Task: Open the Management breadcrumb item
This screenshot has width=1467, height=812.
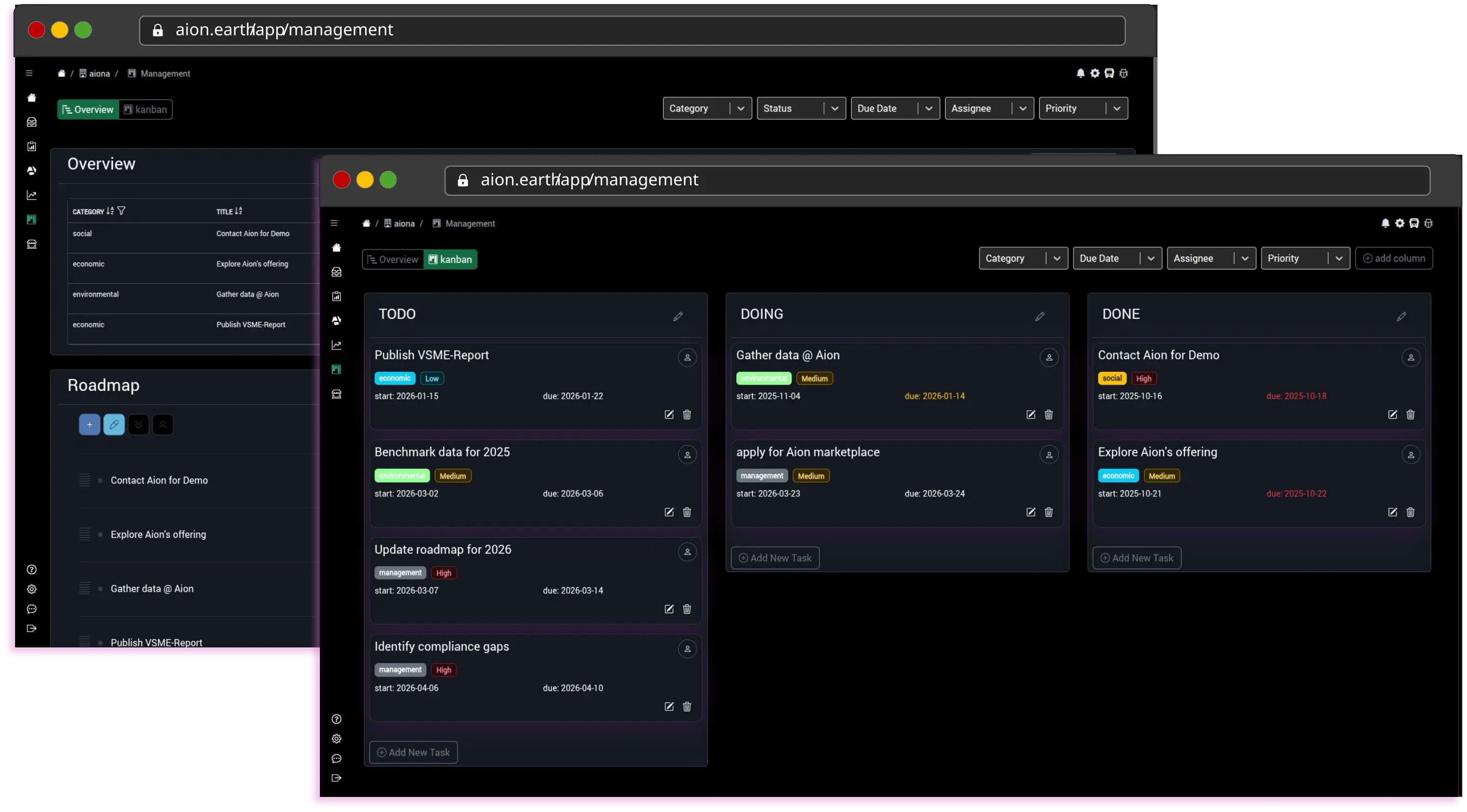Action: point(470,223)
